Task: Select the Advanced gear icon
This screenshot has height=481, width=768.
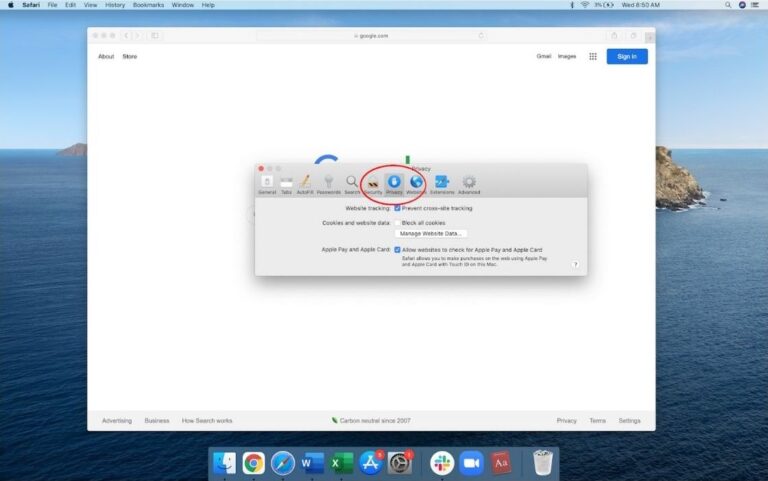Action: [469, 183]
